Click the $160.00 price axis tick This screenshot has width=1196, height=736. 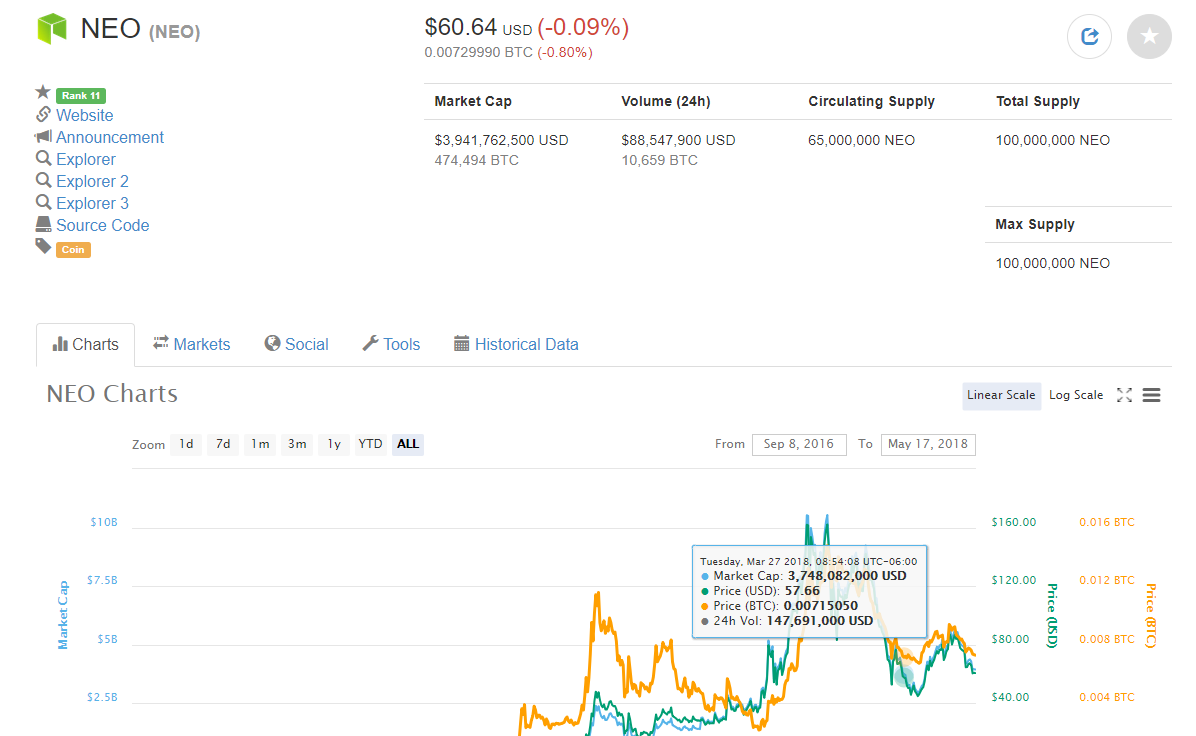click(x=1014, y=522)
